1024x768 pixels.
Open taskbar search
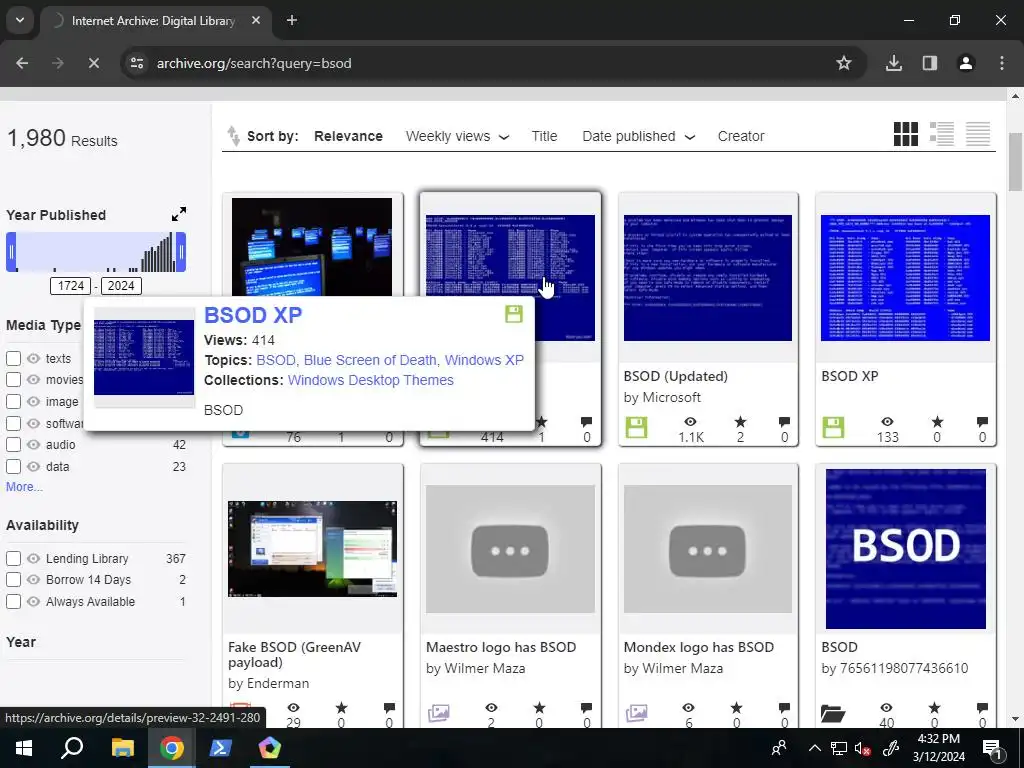tap(72, 748)
